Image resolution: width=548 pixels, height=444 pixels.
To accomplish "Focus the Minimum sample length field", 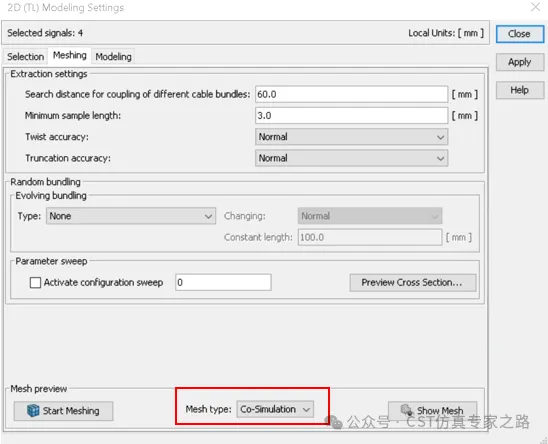I will click(351, 116).
